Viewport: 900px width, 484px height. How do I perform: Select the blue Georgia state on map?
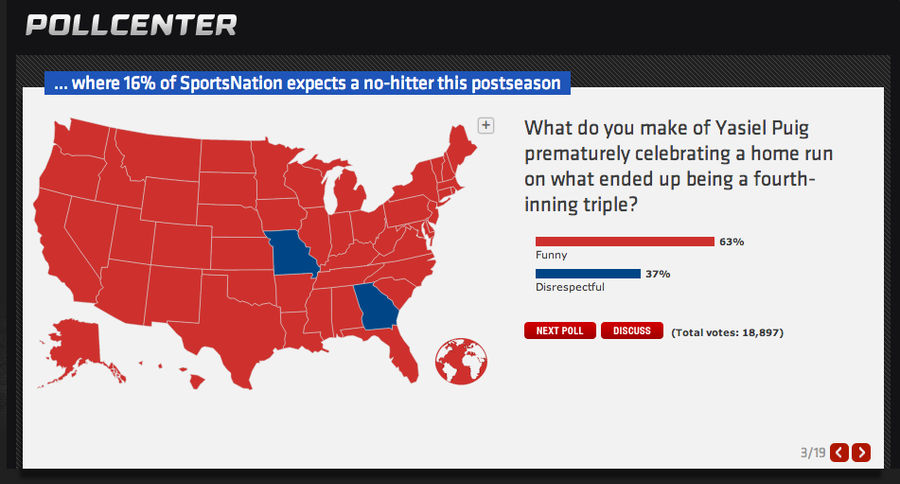[376, 307]
